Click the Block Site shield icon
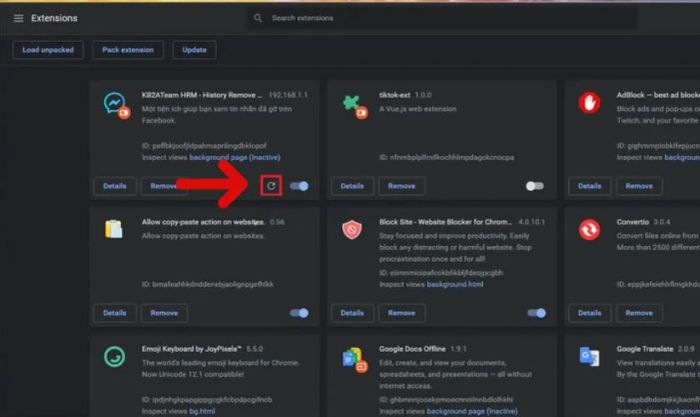 coord(352,231)
